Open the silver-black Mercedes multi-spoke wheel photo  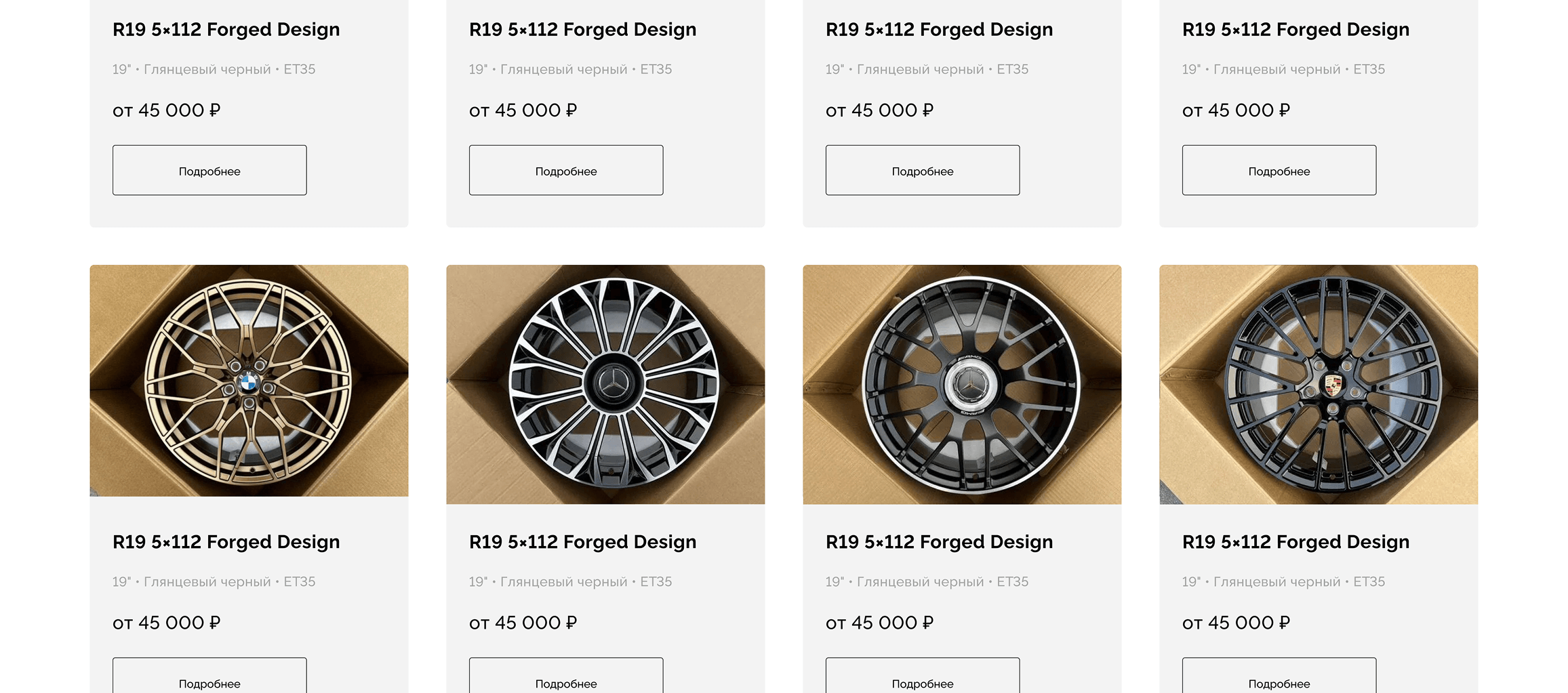click(605, 384)
